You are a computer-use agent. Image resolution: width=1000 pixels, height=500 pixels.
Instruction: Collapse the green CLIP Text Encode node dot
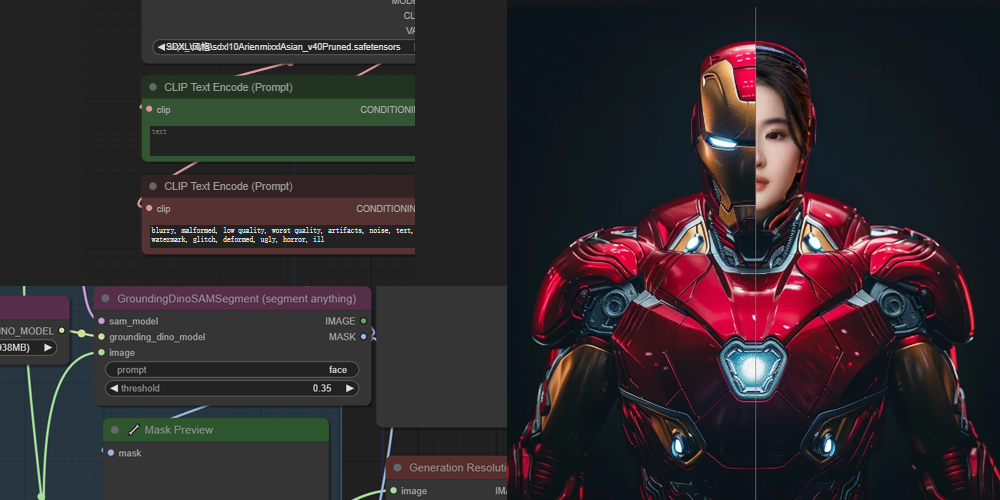point(152,87)
